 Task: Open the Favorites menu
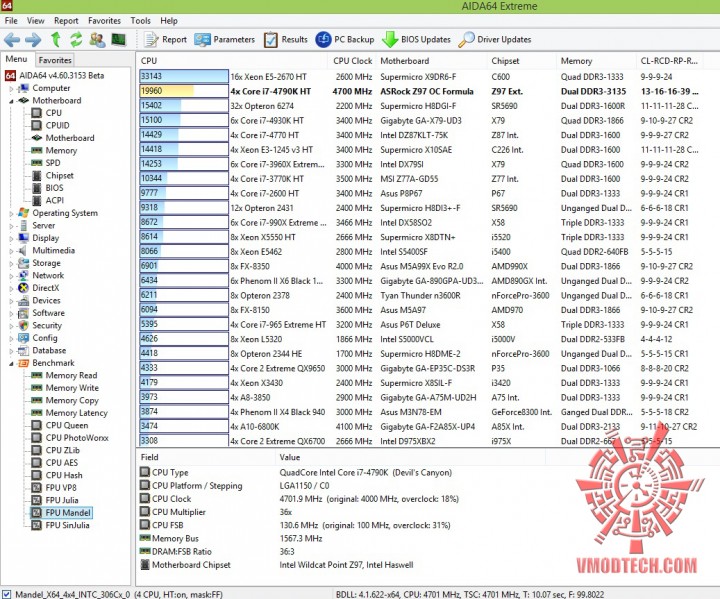pyautogui.click(x=104, y=21)
